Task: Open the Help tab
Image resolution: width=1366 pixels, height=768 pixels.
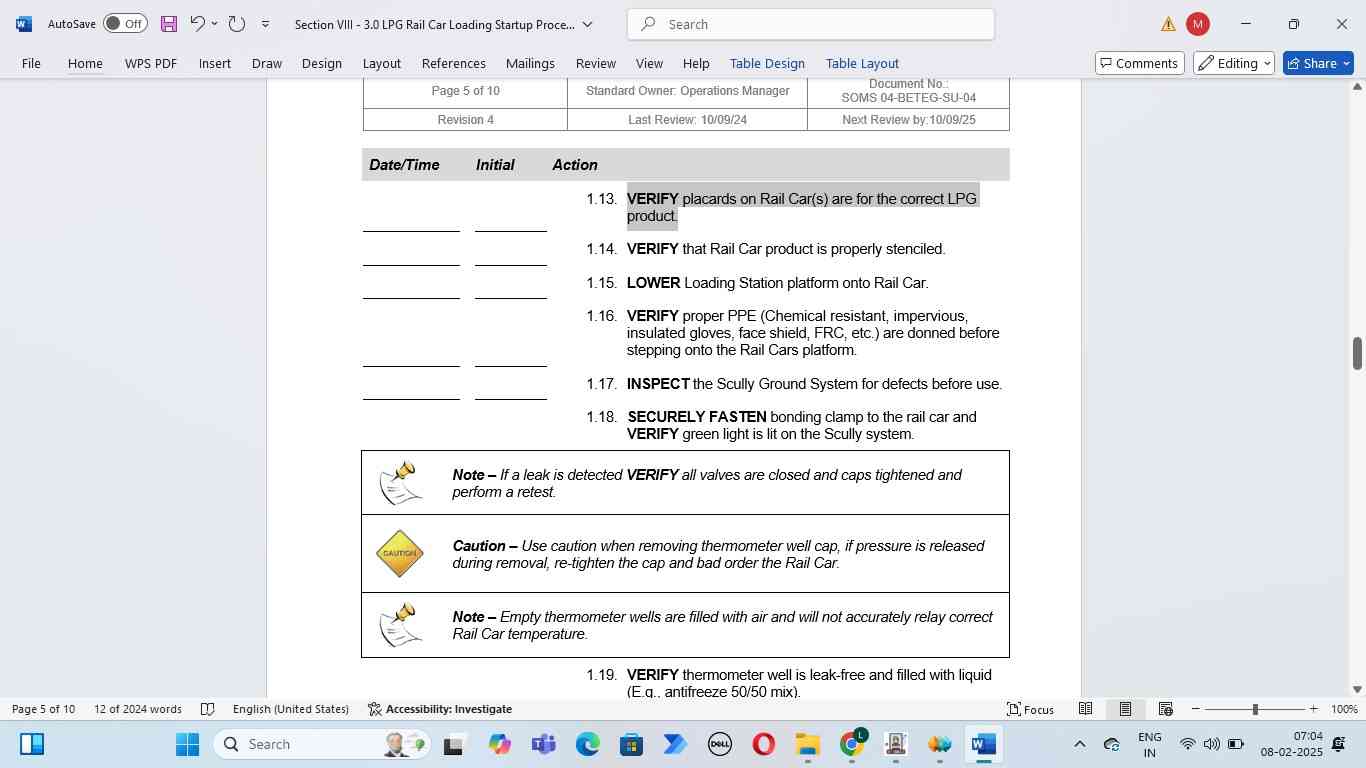Action: click(696, 63)
